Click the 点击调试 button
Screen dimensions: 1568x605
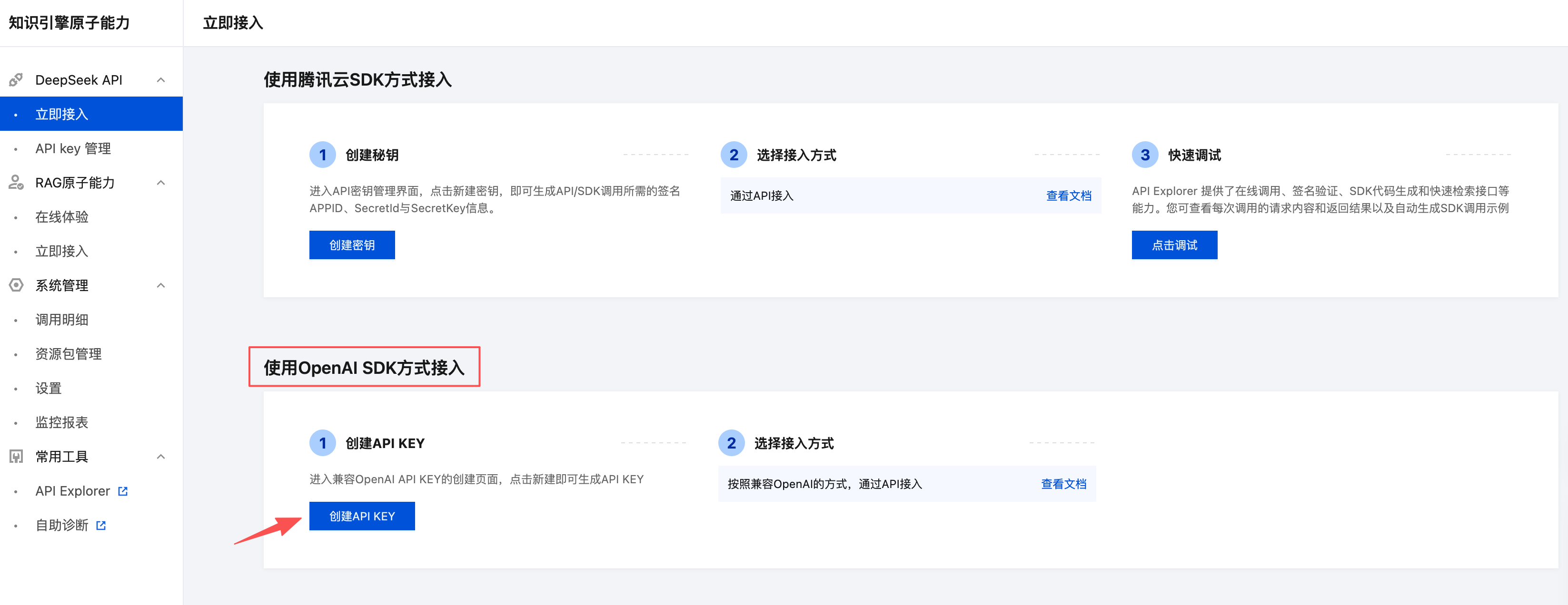click(x=1174, y=244)
